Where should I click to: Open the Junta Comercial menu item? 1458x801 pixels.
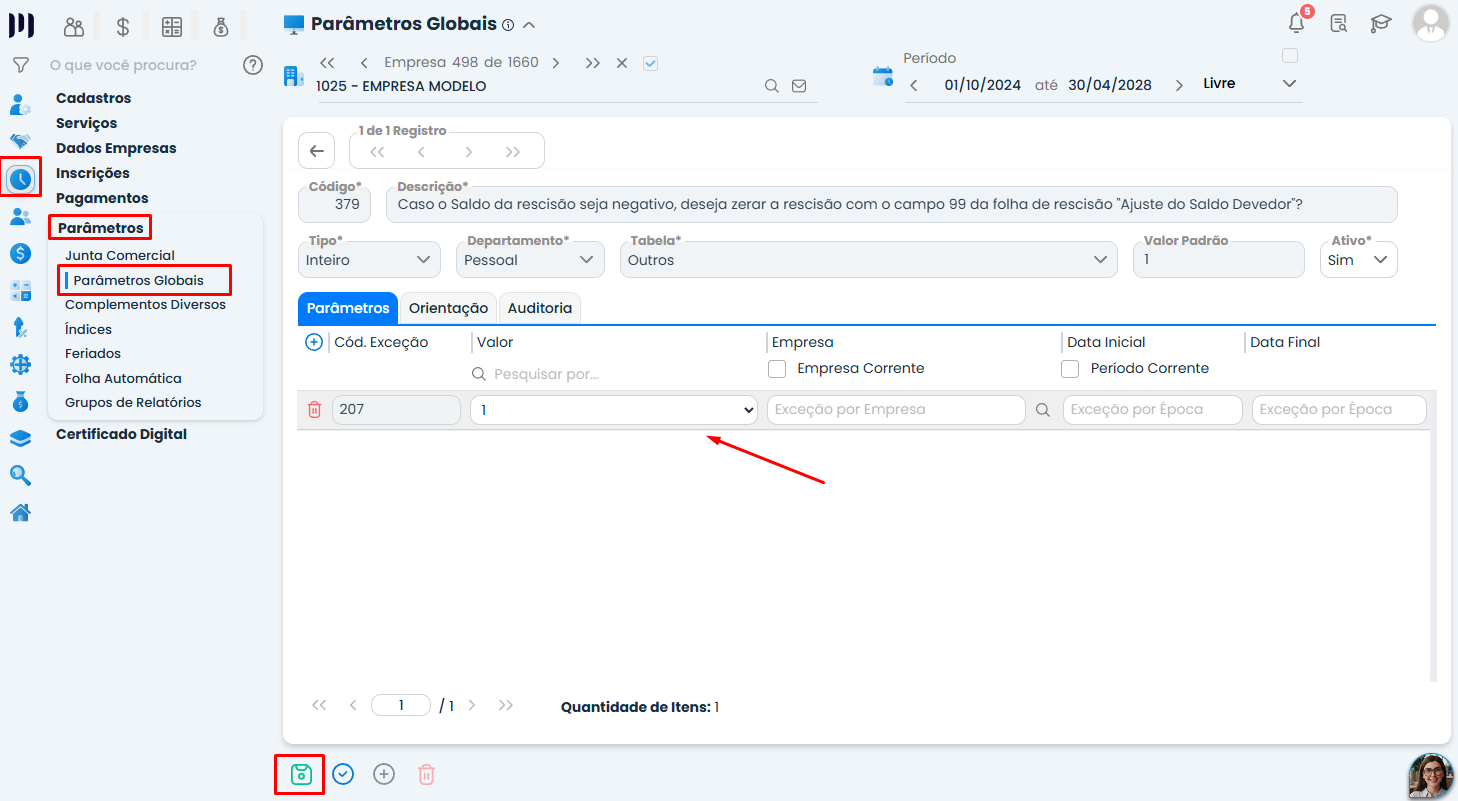(x=120, y=255)
